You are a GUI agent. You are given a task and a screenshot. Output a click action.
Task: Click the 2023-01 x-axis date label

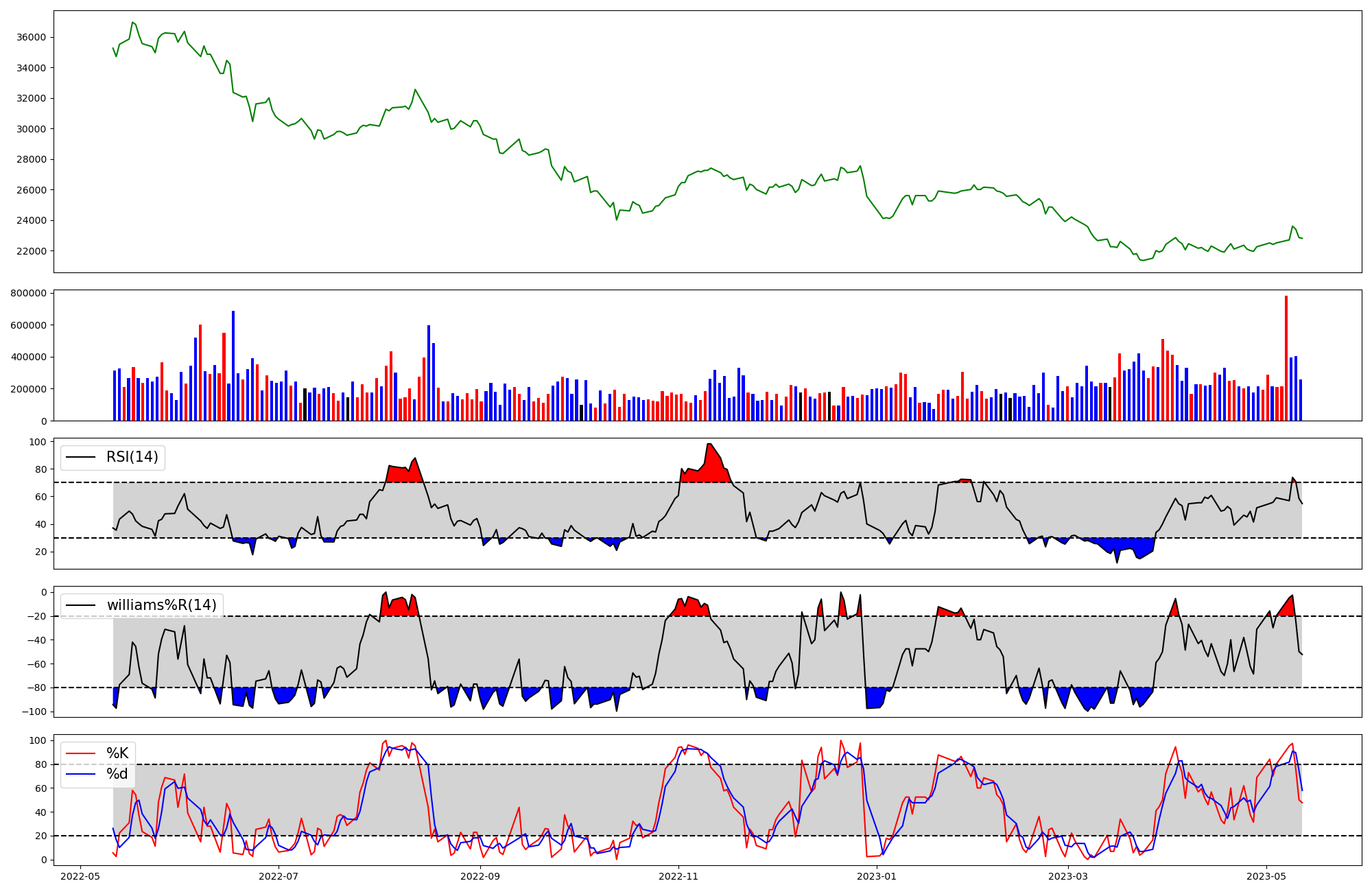(877, 876)
